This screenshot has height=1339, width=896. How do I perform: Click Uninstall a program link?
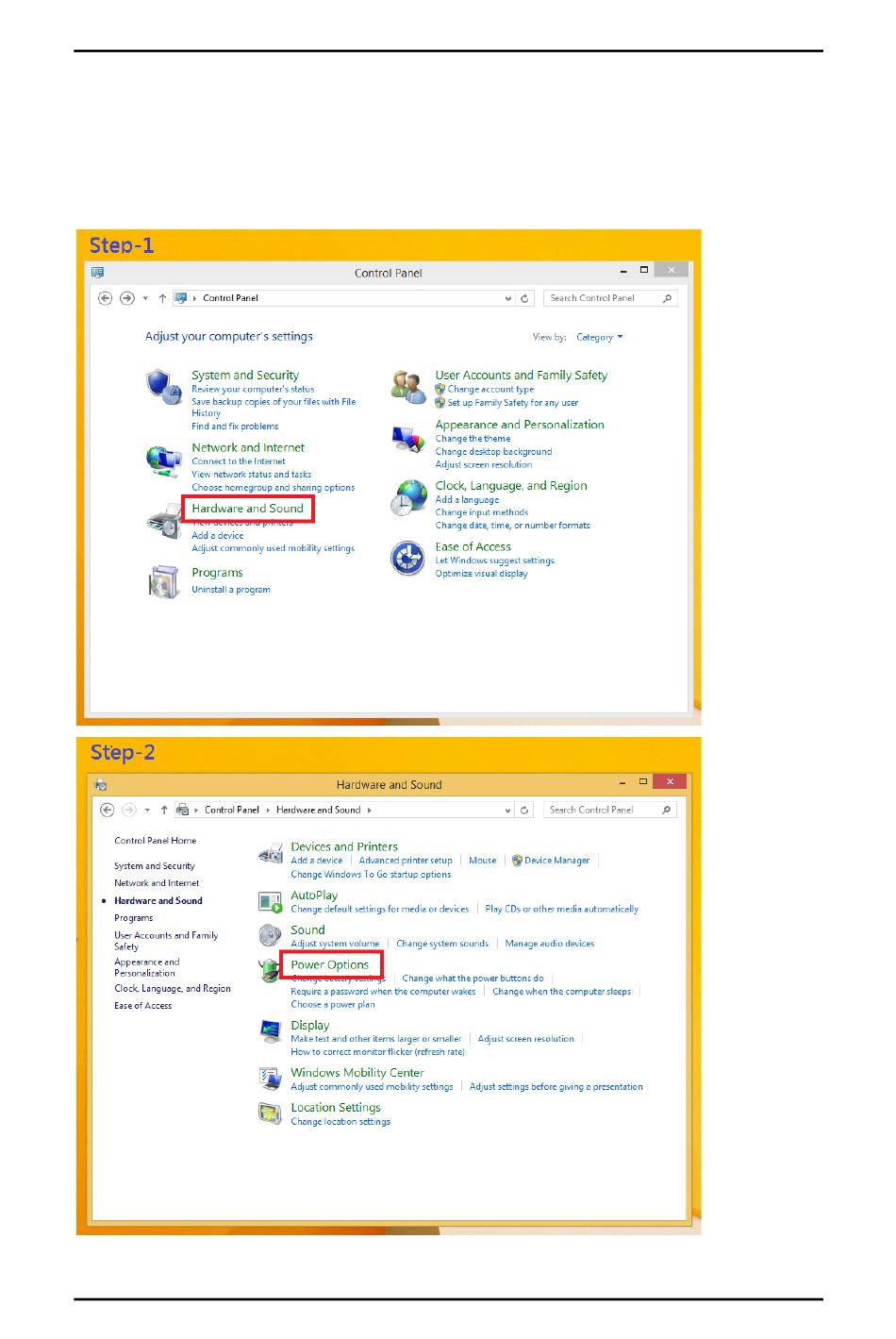[231, 590]
